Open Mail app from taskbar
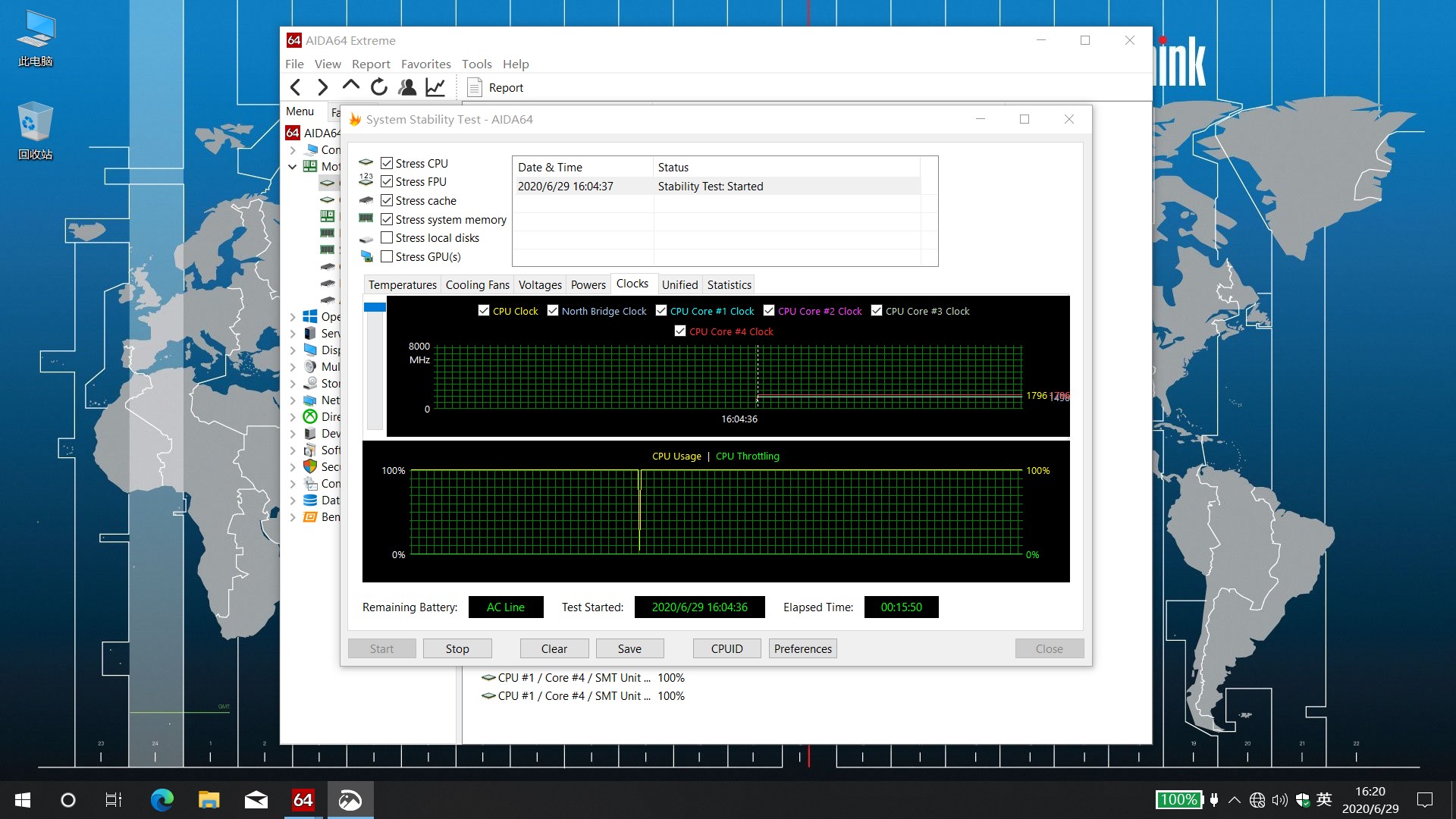Image resolution: width=1456 pixels, height=819 pixels. tap(256, 800)
